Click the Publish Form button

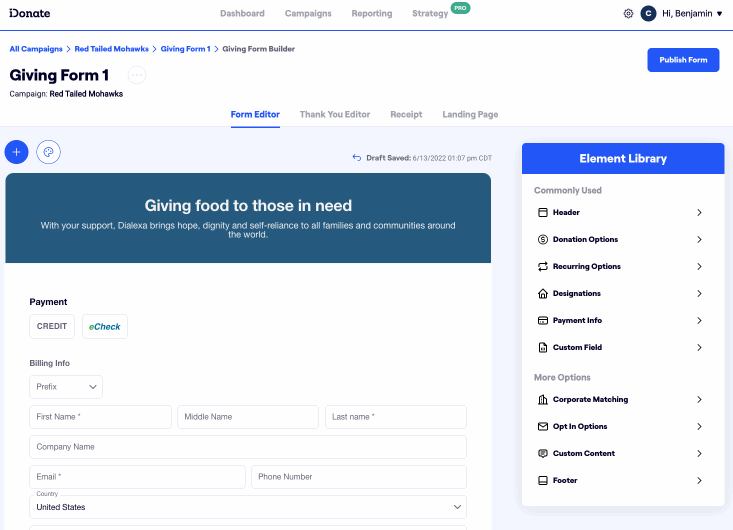click(683, 60)
